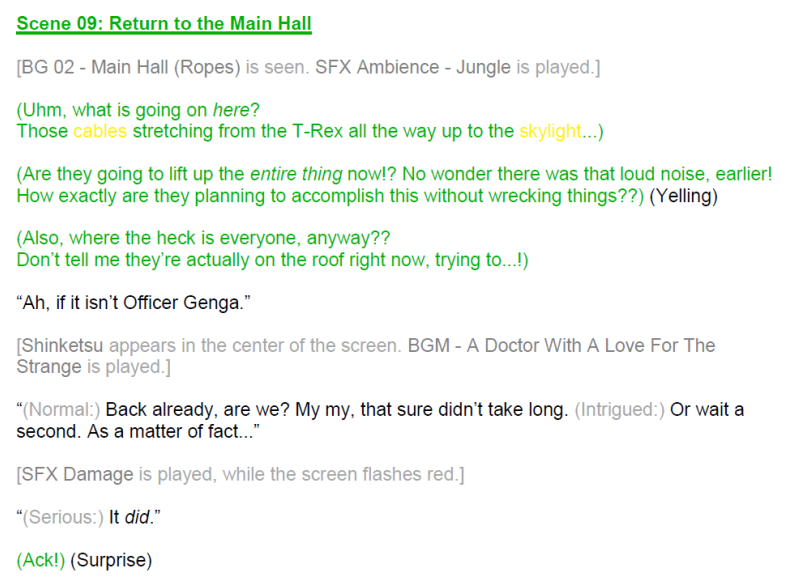Click "SFX Ambience - Jungle" text
Screen dimensions: 788x586
pyautogui.click(x=413, y=67)
